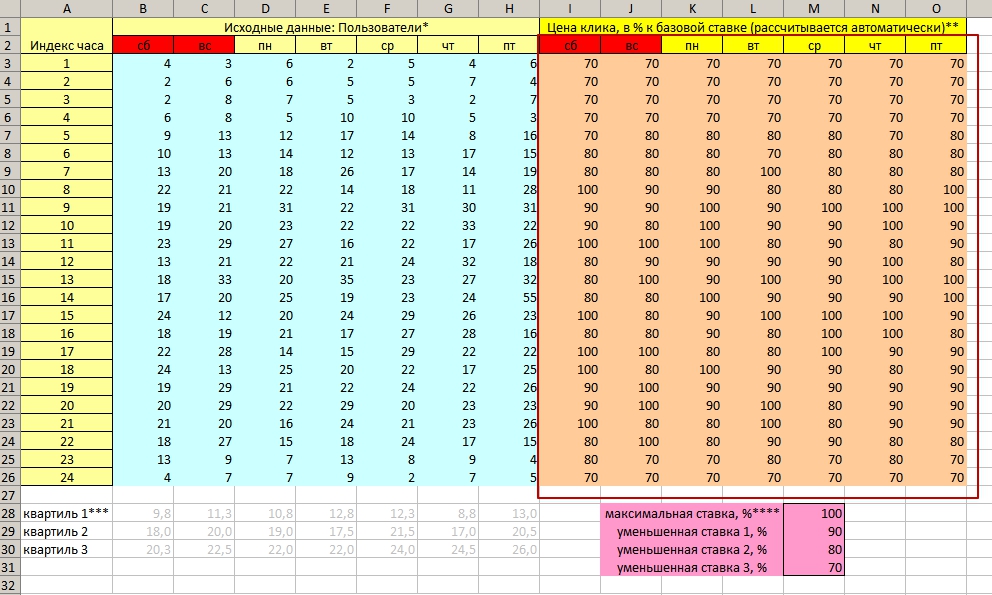Click 'уменьшенная ставка 1' value cell 90
The height and width of the screenshot is (595, 992).
[x=814, y=531]
